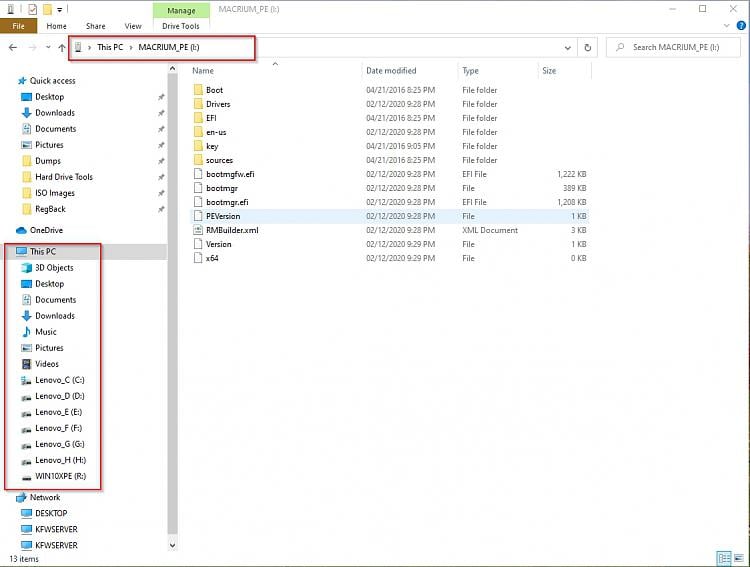Select Lenovo_C (C:) drive in sidebar

click(59, 380)
